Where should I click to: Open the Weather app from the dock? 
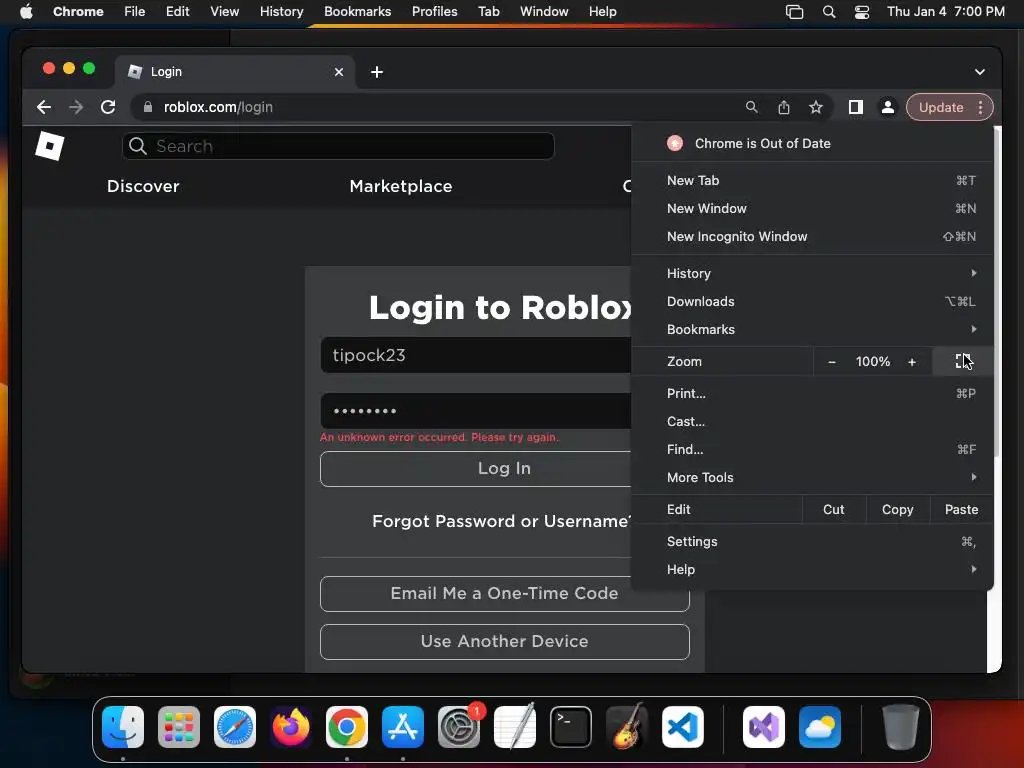820,727
